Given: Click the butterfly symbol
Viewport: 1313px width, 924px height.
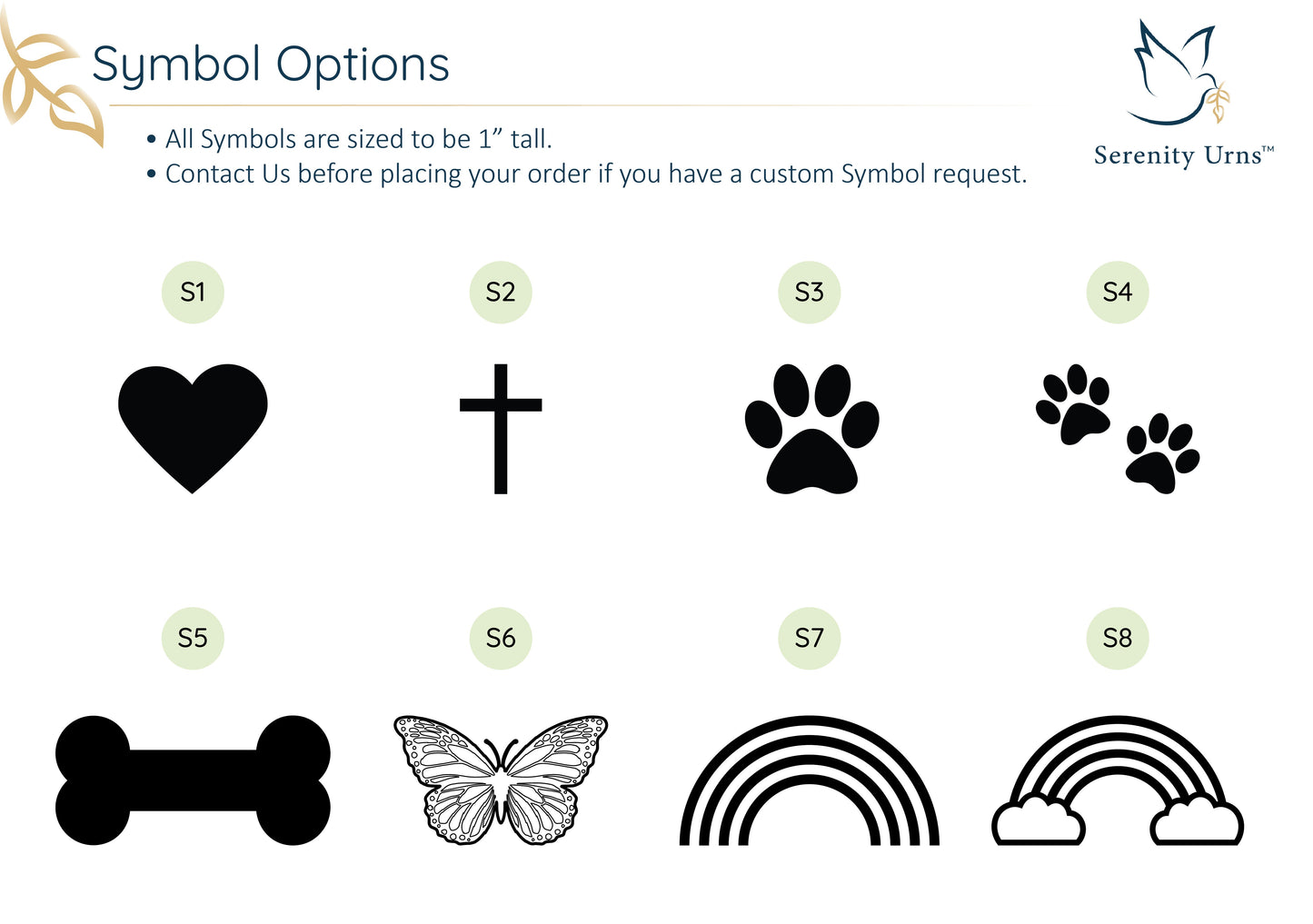Looking at the screenshot, I should [x=501, y=780].
